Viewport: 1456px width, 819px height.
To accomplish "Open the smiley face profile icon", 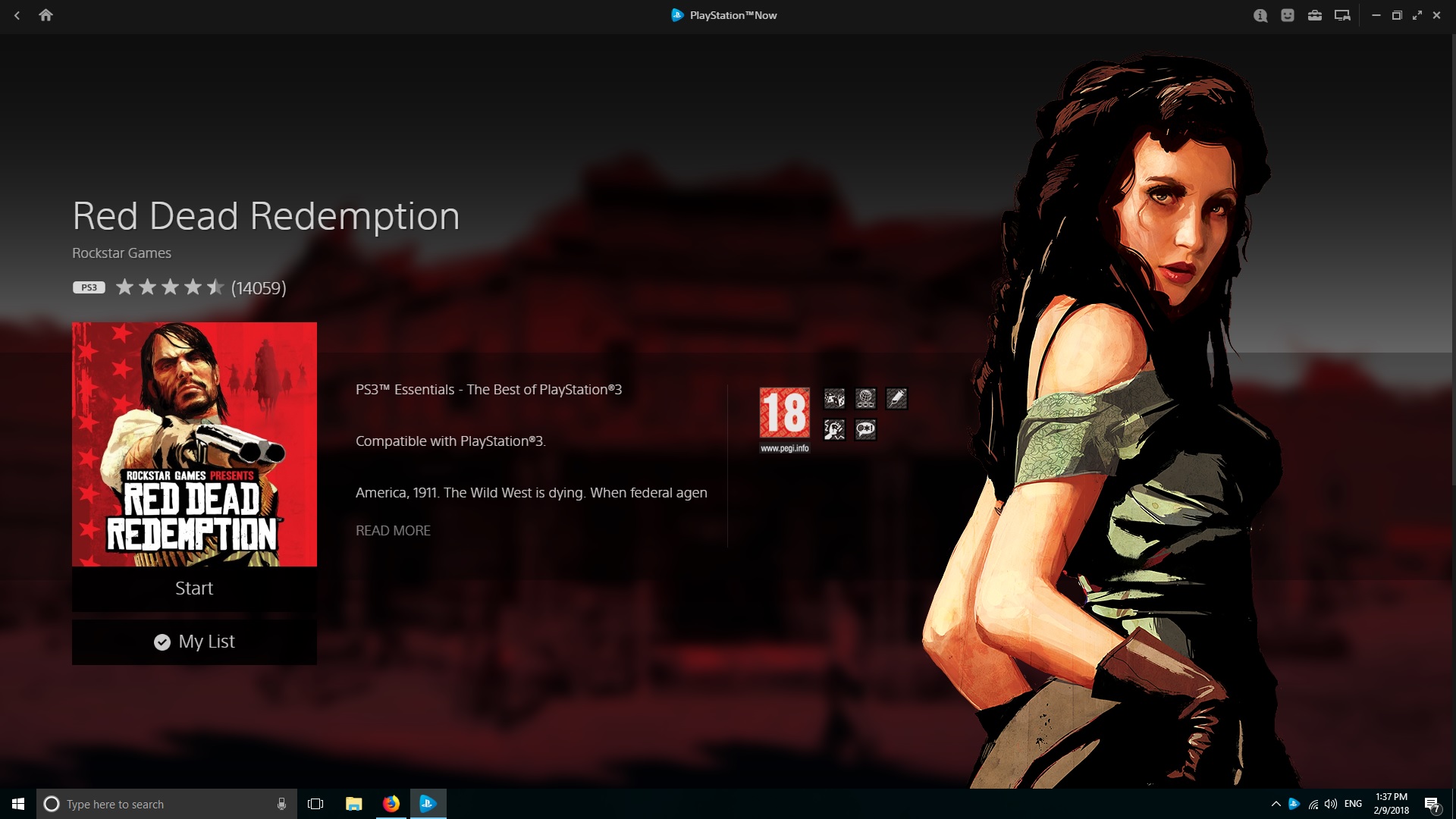I will (x=1288, y=15).
